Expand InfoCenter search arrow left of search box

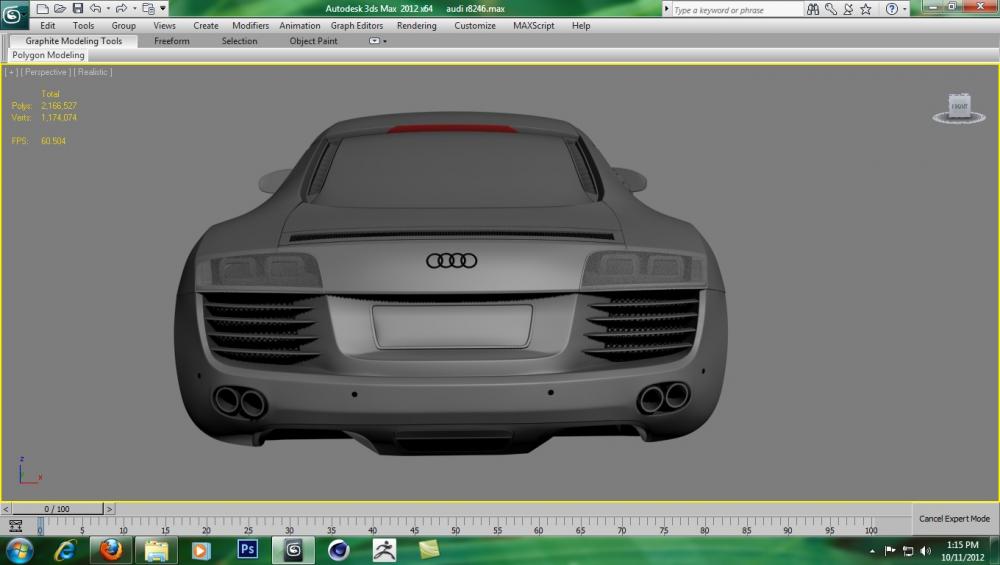(x=666, y=10)
